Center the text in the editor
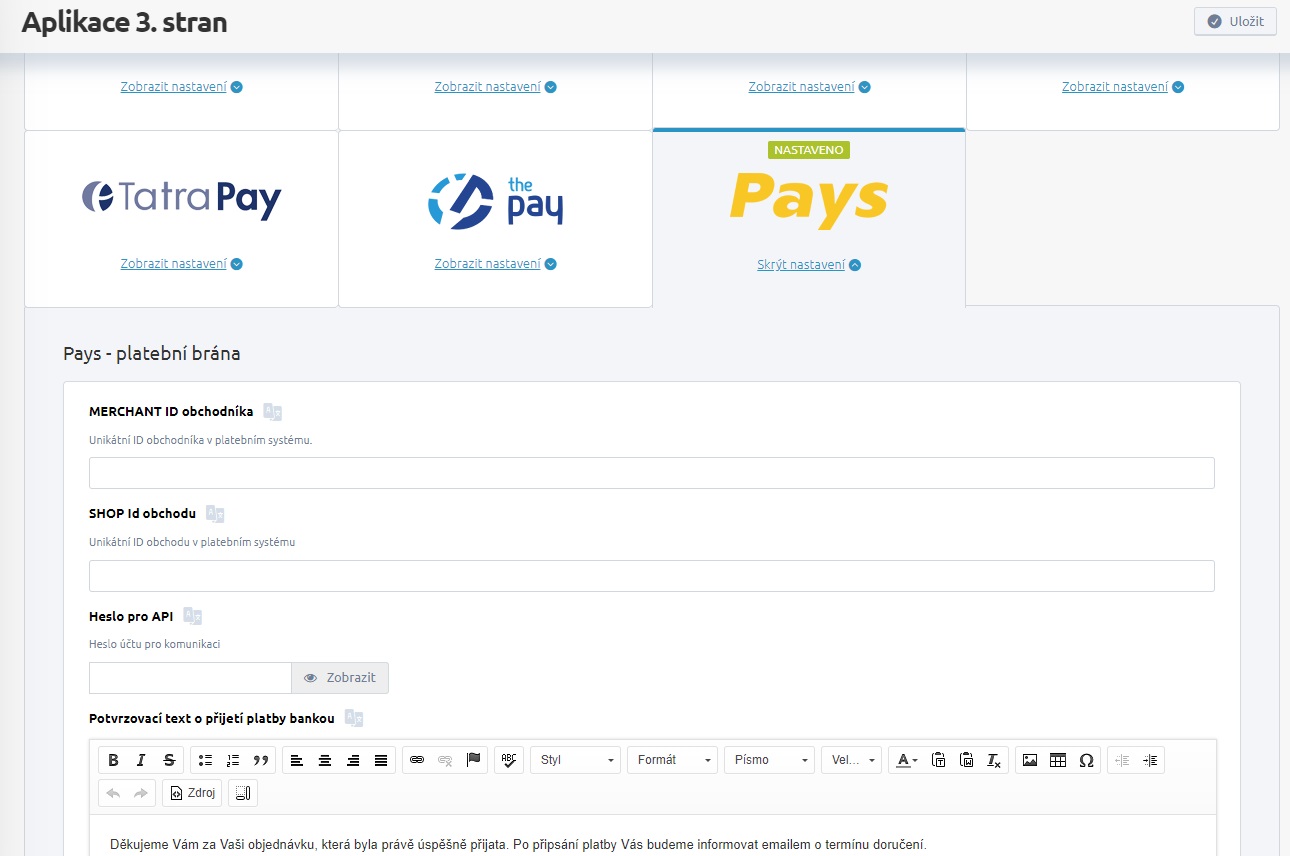 click(325, 760)
